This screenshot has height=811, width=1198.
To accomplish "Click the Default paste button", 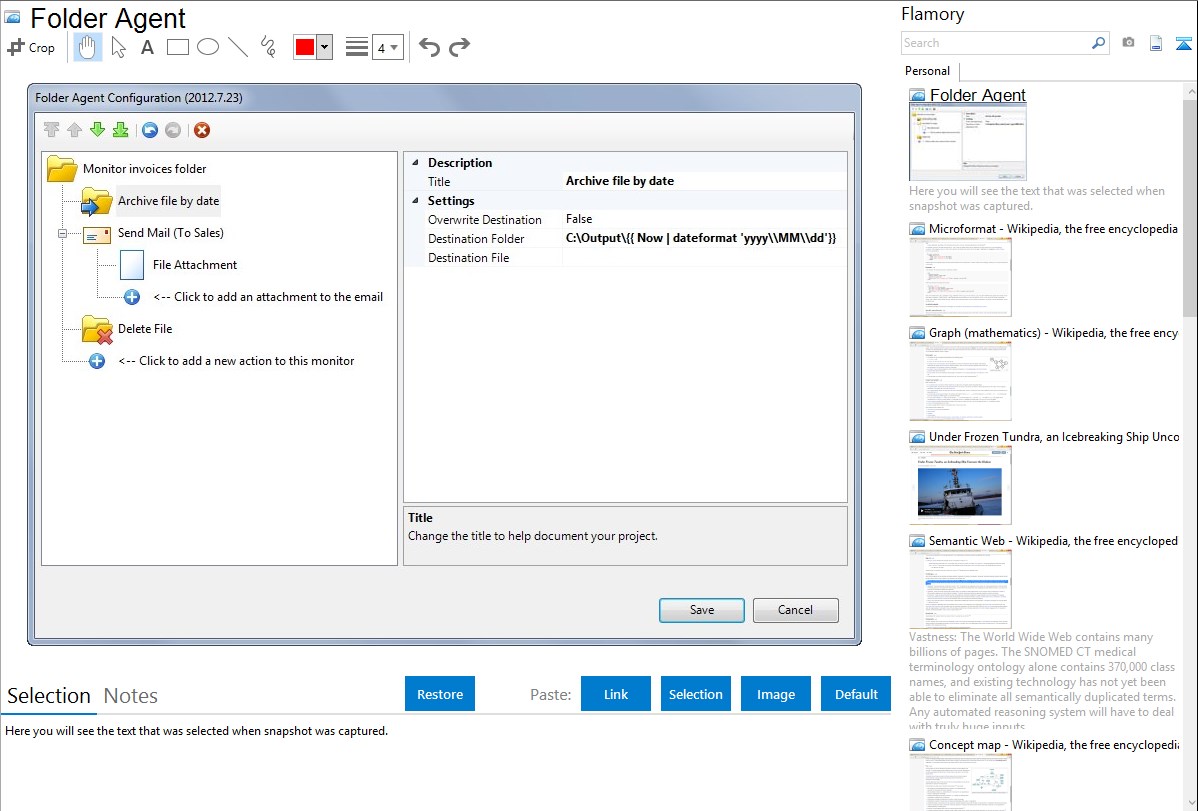I will [856, 694].
